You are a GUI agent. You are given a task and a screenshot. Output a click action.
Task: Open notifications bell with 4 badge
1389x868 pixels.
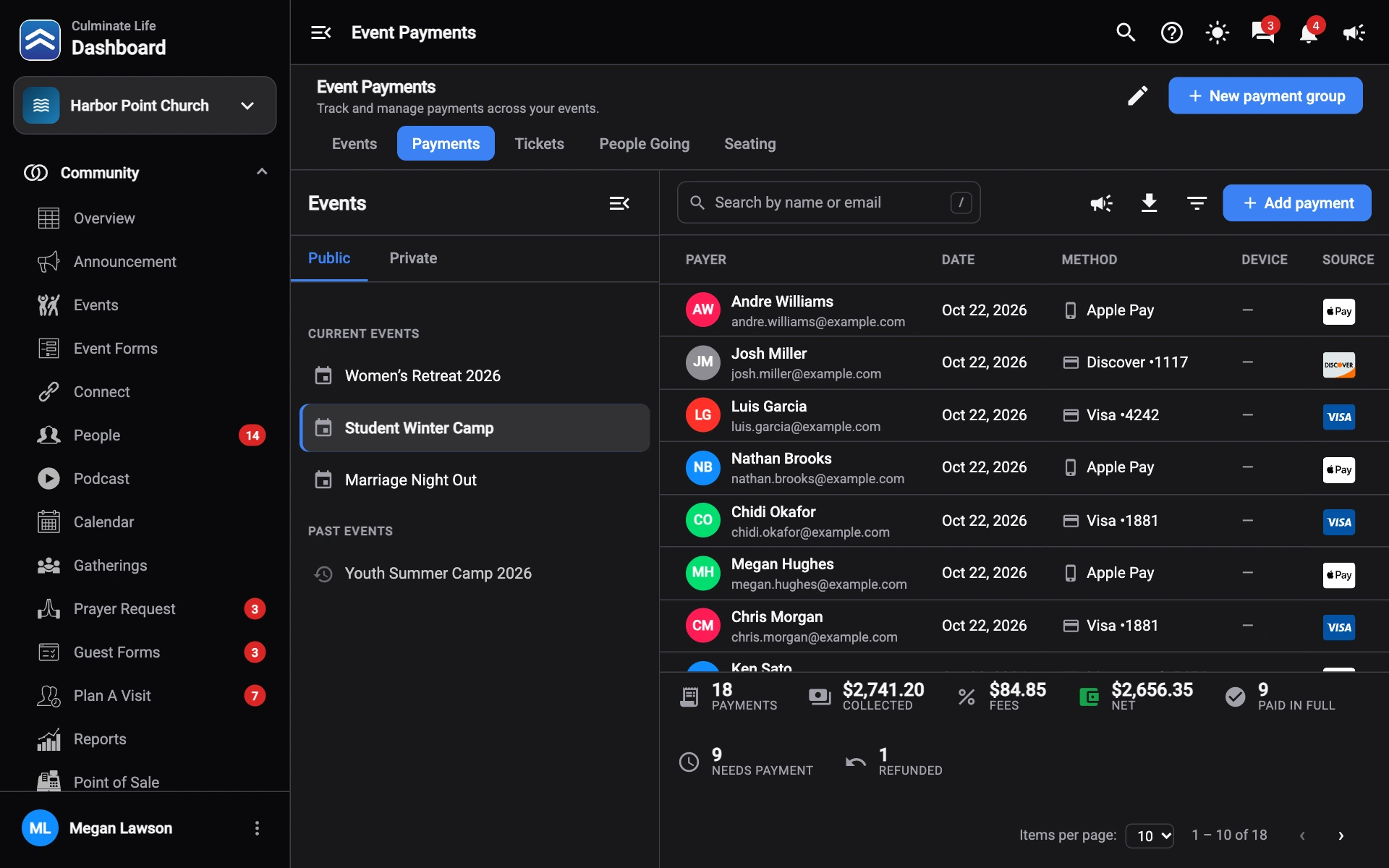pos(1309,33)
